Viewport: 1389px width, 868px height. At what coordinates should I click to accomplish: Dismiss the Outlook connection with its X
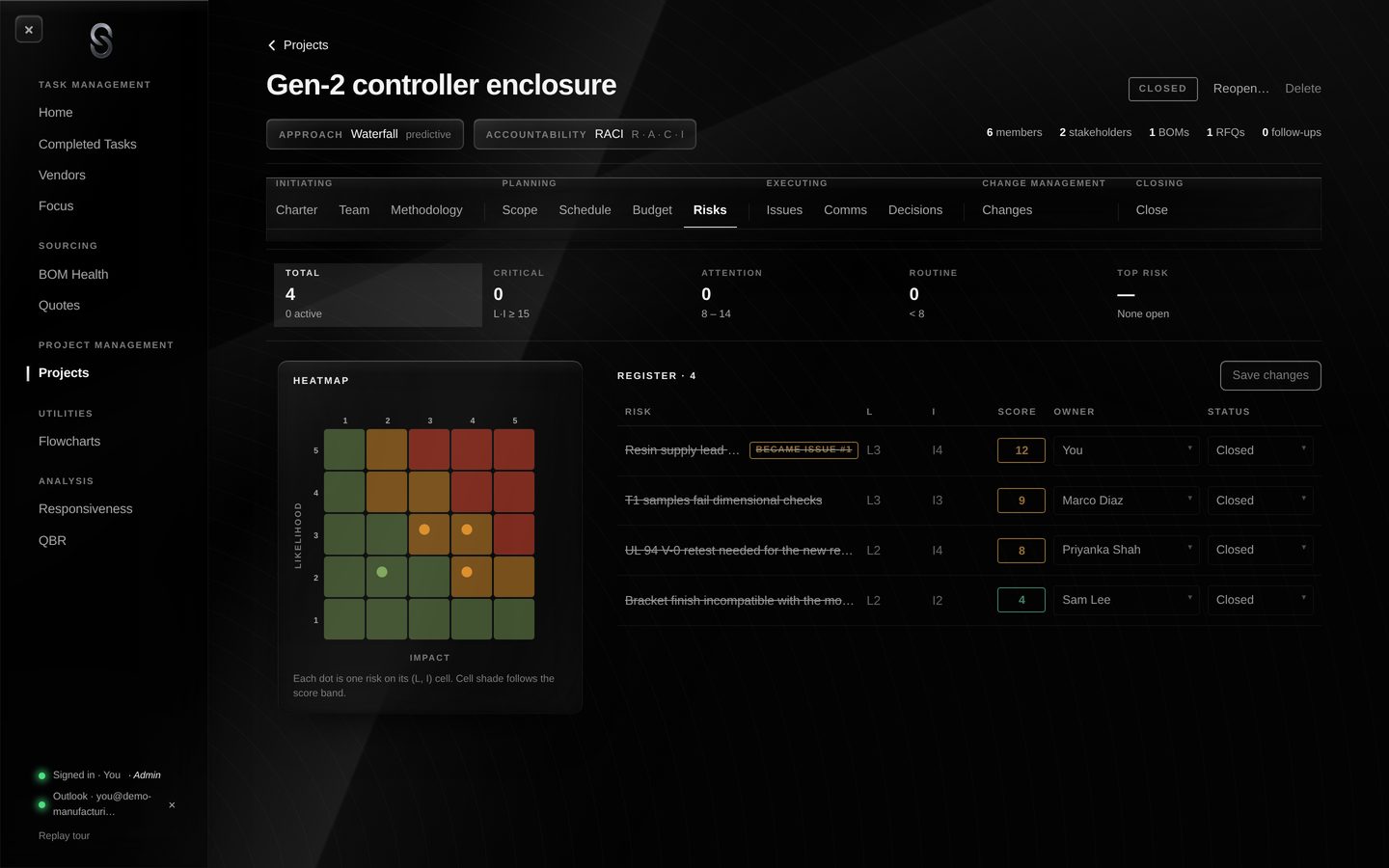[172, 804]
